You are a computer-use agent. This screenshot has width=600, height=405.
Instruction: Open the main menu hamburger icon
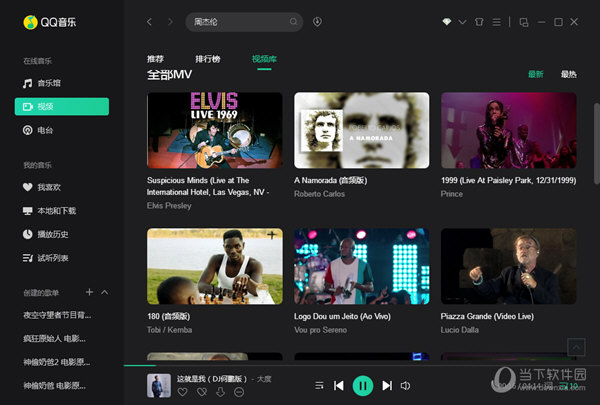click(x=496, y=22)
